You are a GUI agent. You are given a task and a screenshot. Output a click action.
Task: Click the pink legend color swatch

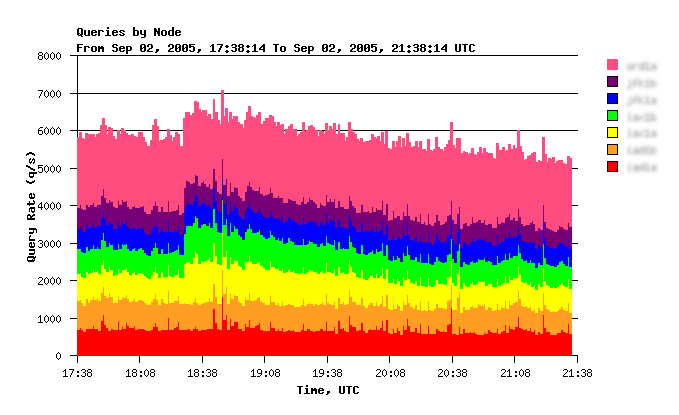pyautogui.click(x=612, y=65)
